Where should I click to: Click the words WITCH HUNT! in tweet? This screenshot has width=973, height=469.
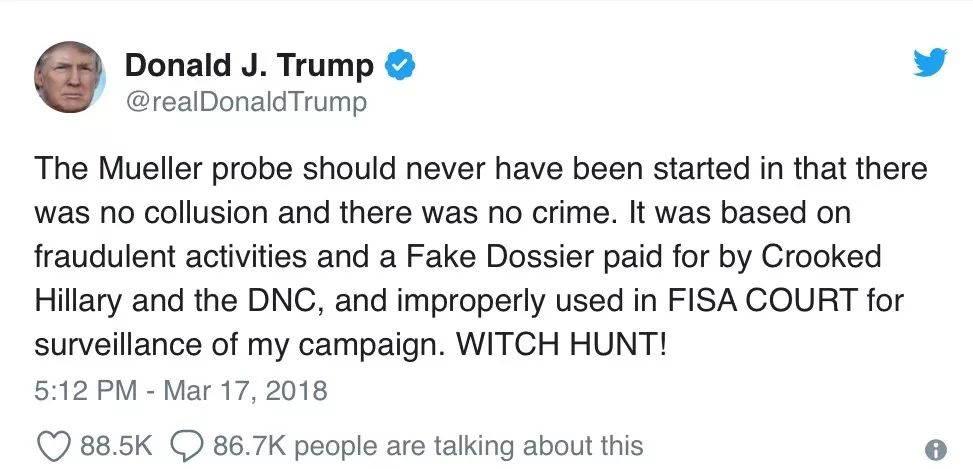click(x=562, y=346)
